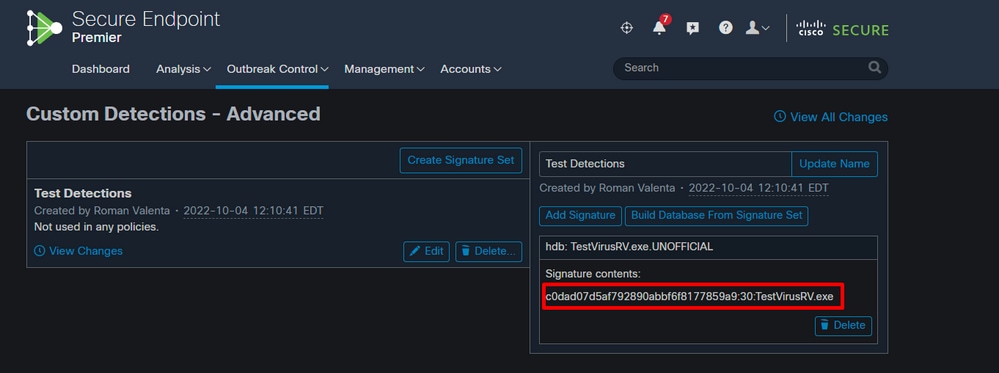Click the Update Name button
Screen dimensions: 999x373
(834, 164)
